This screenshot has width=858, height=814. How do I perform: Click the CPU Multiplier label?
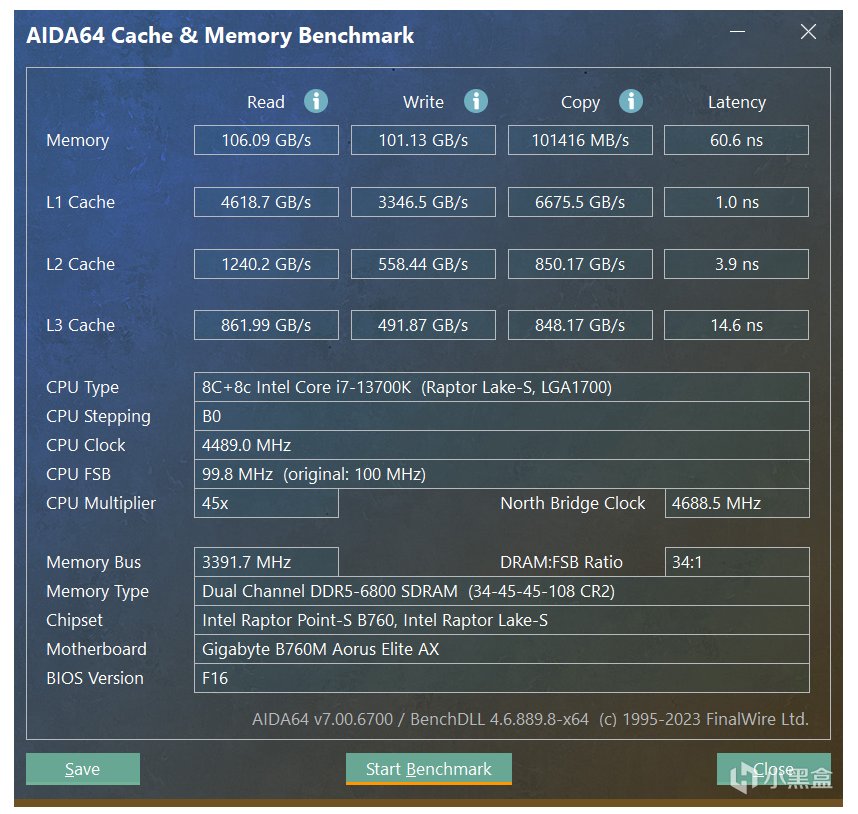[x=101, y=504]
